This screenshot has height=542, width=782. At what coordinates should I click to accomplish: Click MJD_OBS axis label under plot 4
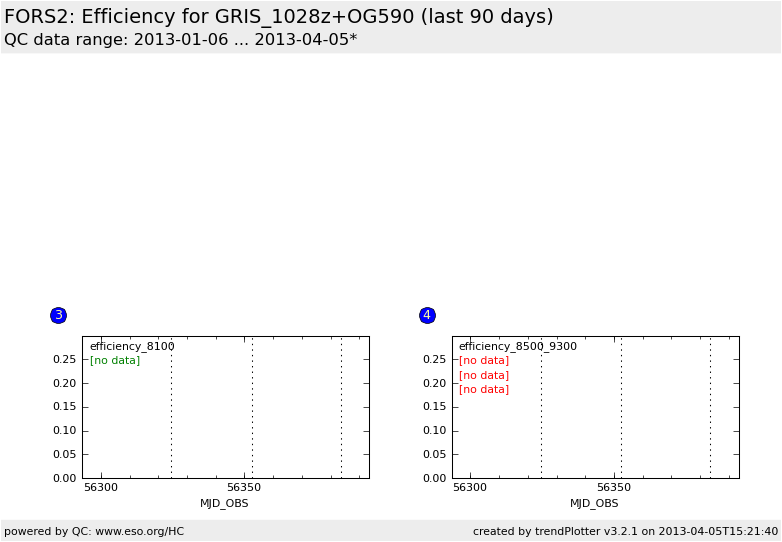point(594,503)
